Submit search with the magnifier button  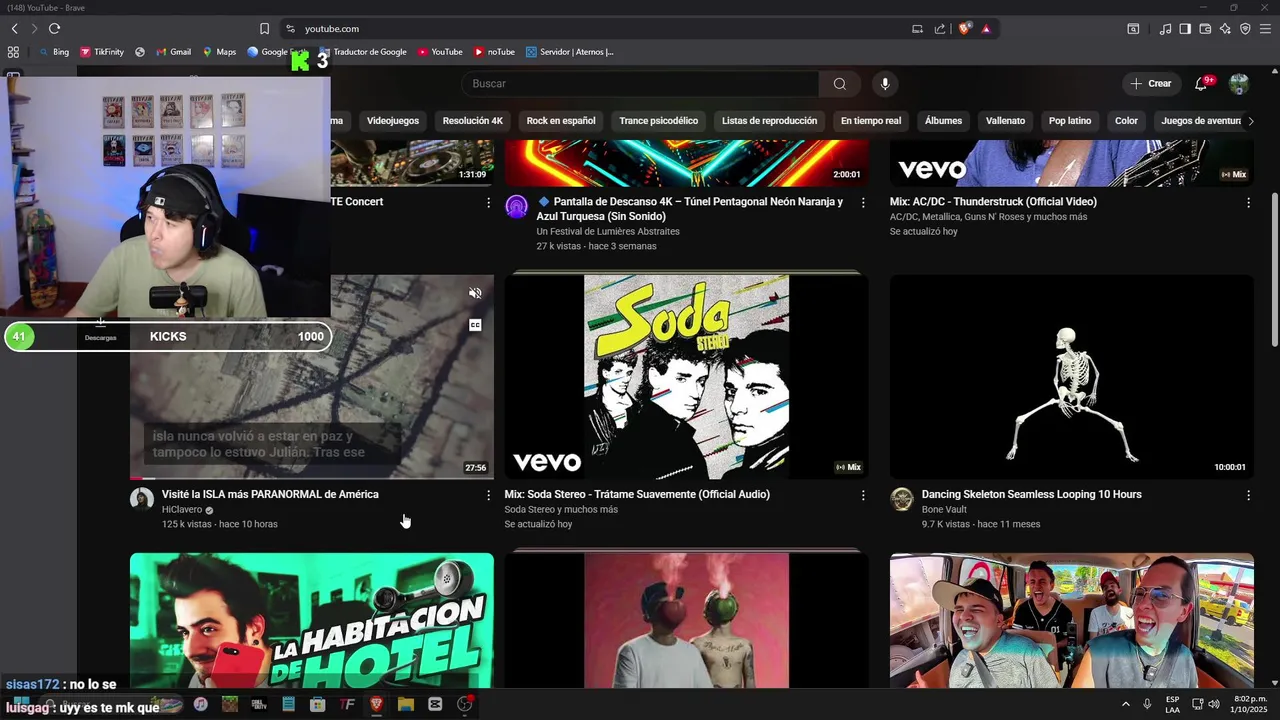pos(840,84)
